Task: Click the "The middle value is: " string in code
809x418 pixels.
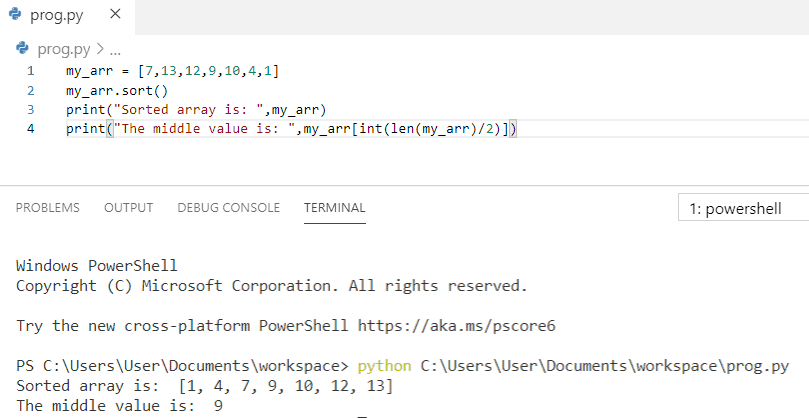Action: (x=204, y=128)
